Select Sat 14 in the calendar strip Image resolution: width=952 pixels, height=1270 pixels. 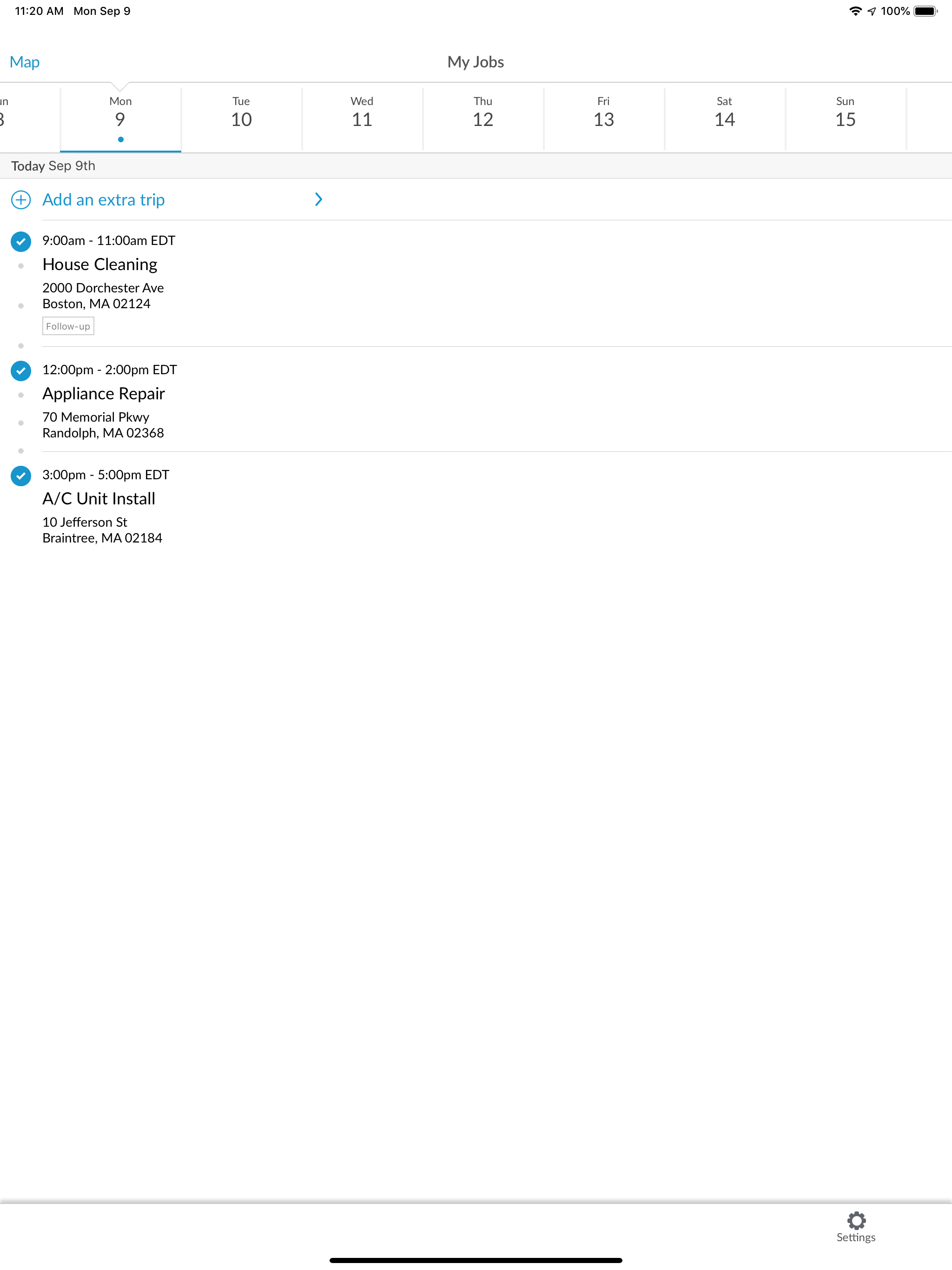(x=724, y=112)
